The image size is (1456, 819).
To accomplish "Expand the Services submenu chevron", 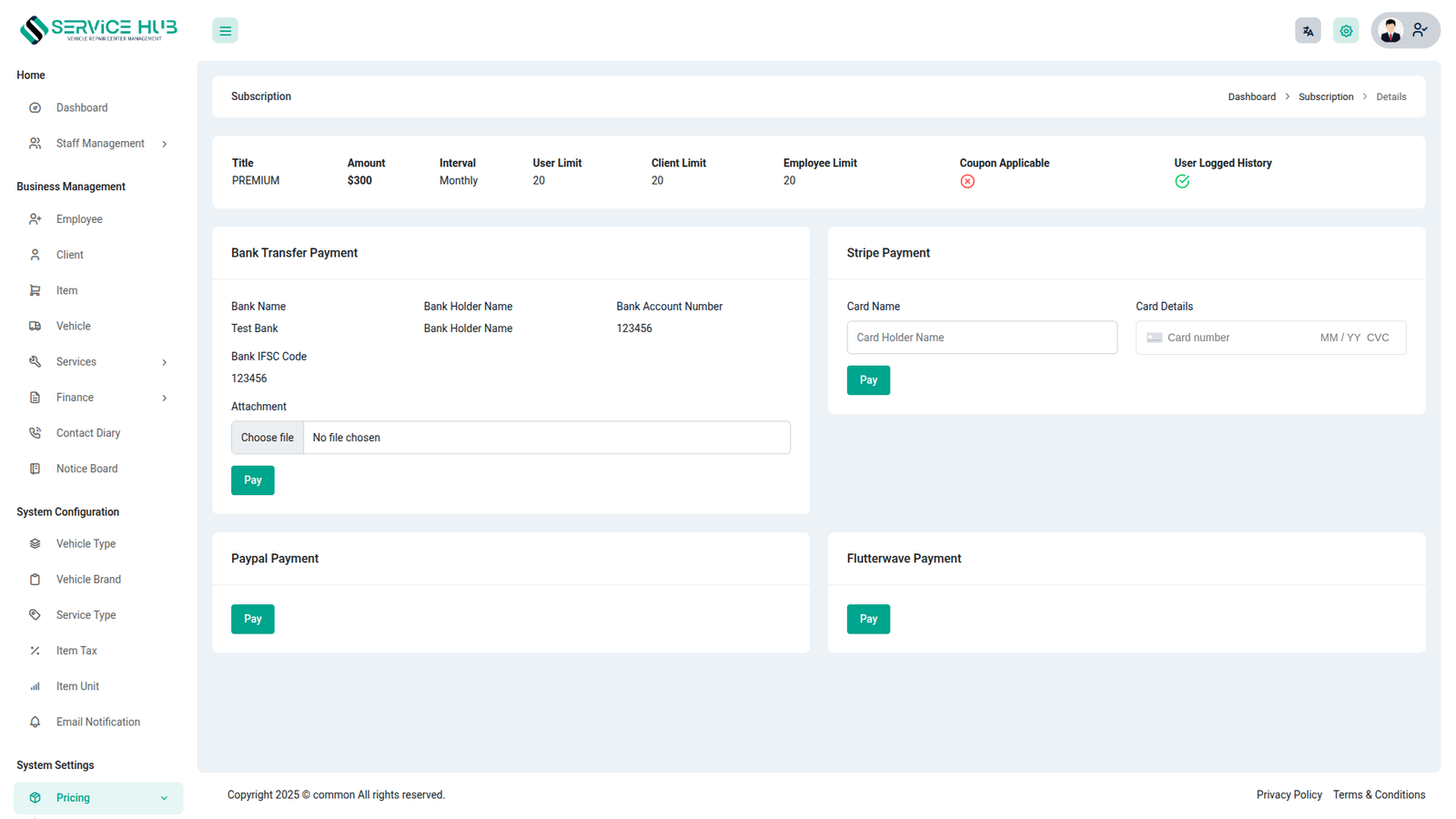I will click(165, 362).
